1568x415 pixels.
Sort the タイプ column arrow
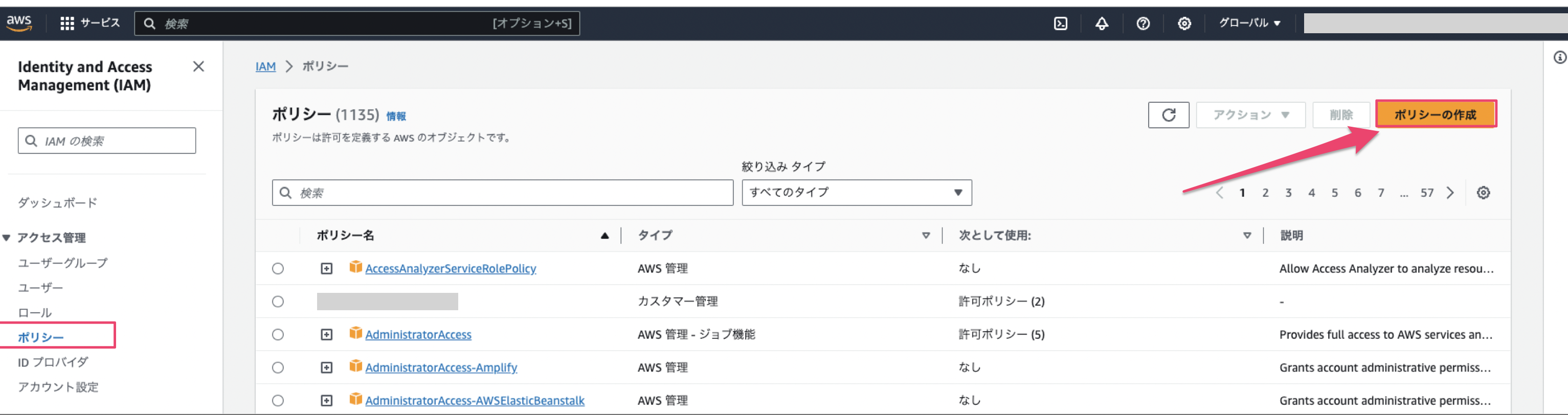pyautogui.click(x=926, y=236)
